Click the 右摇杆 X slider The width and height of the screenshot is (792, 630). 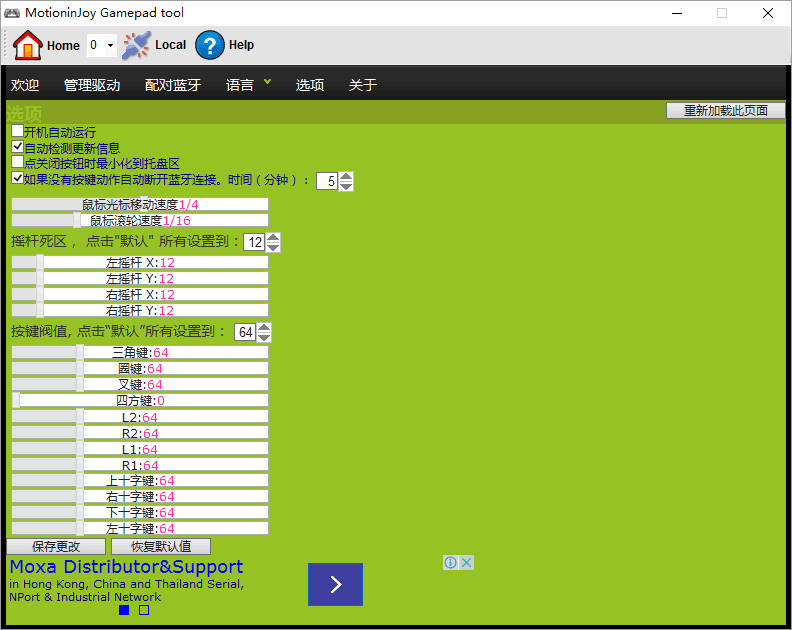coord(140,295)
